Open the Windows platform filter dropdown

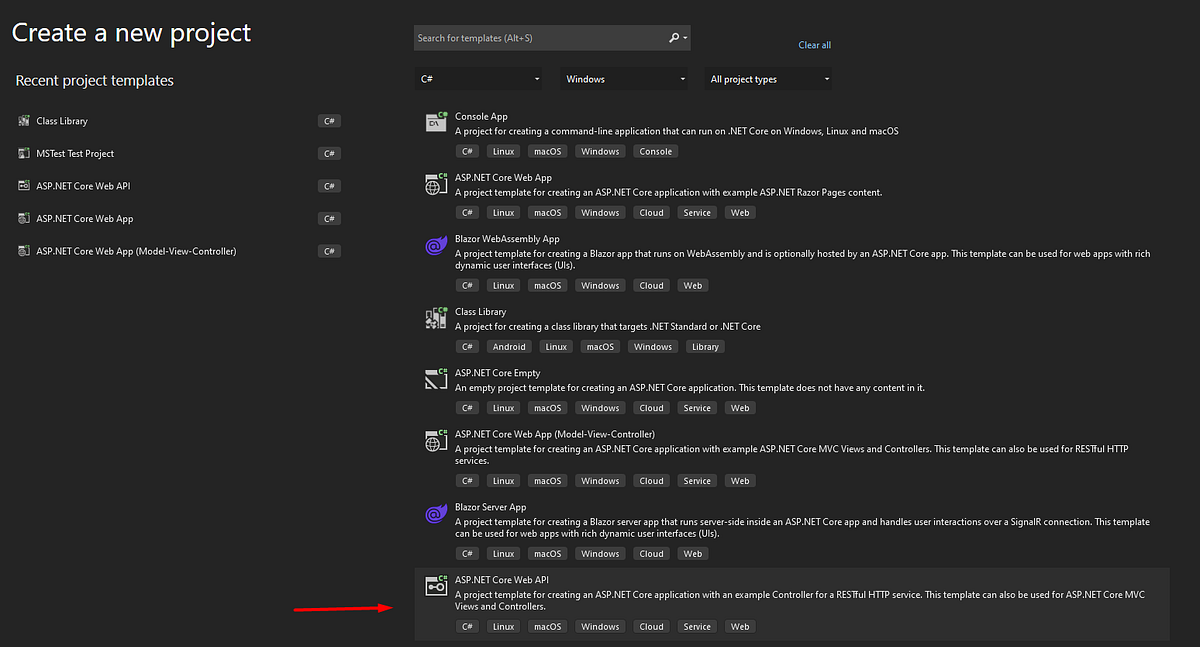(625, 79)
